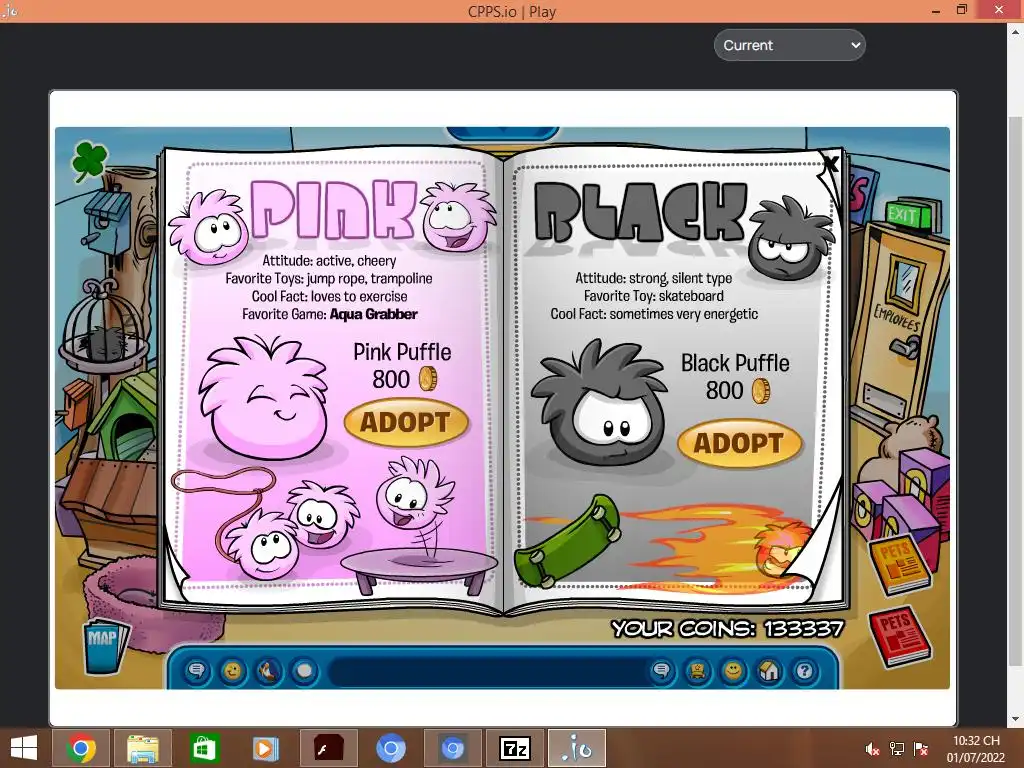The image size is (1024, 768).
Task: Send the chat message with bubble icon
Action: tap(662, 671)
